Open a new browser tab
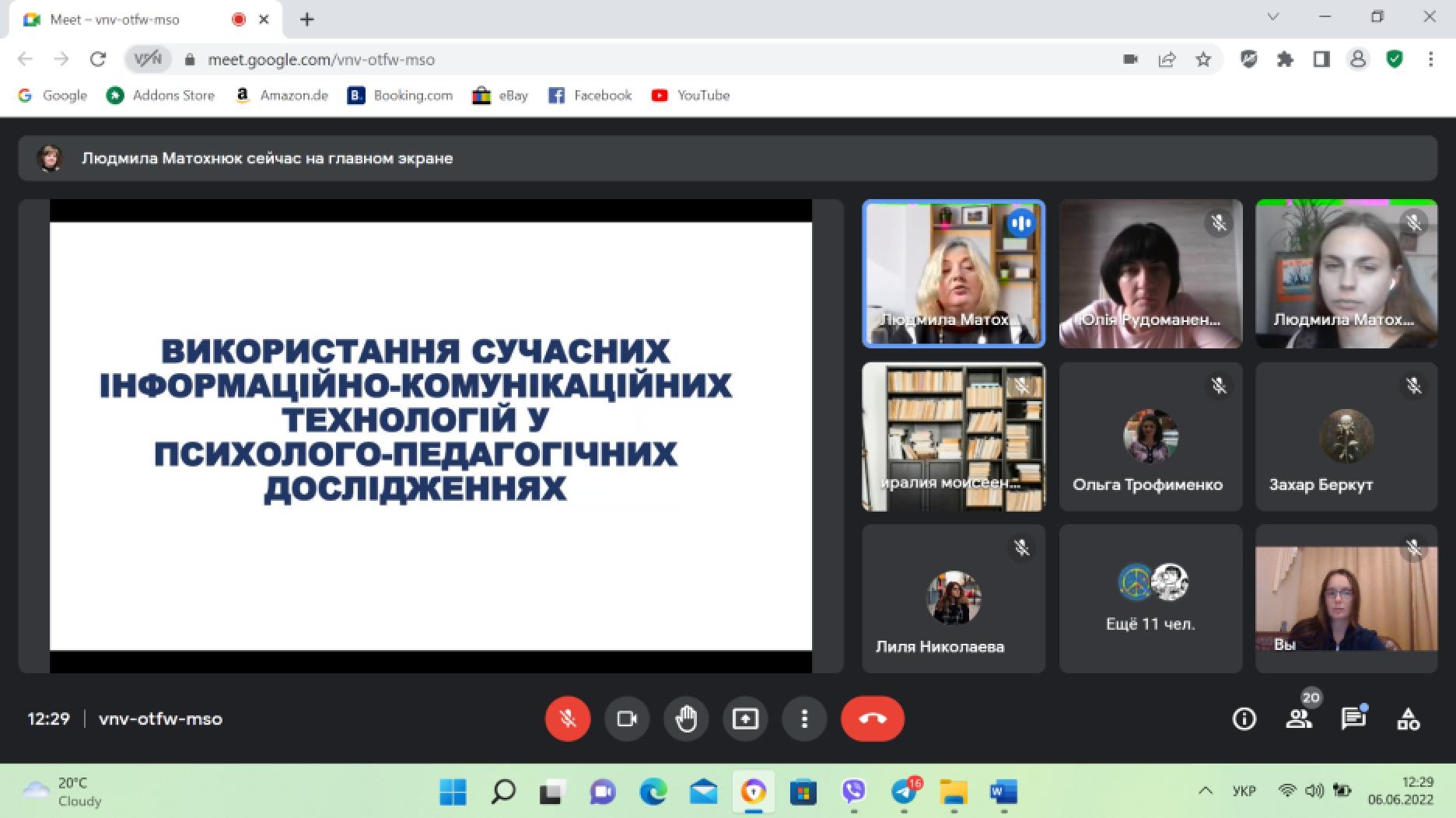 (x=307, y=19)
